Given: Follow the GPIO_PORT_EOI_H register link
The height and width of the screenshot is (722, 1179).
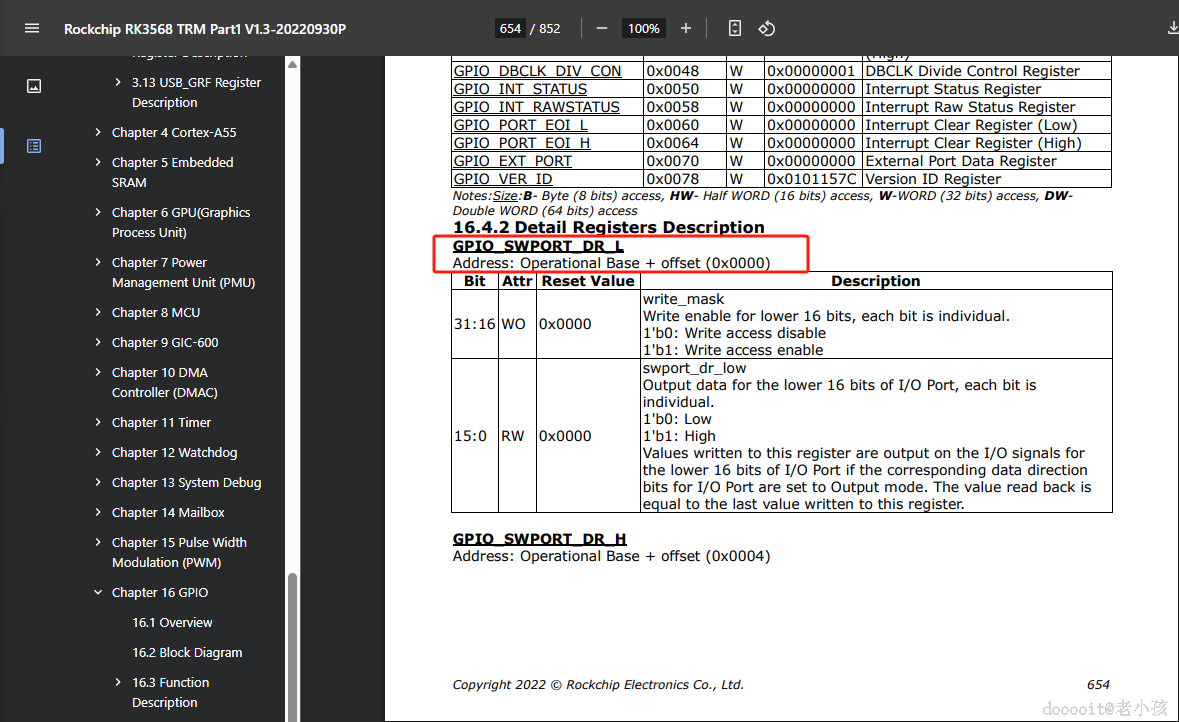Looking at the screenshot, I should 522,143.
